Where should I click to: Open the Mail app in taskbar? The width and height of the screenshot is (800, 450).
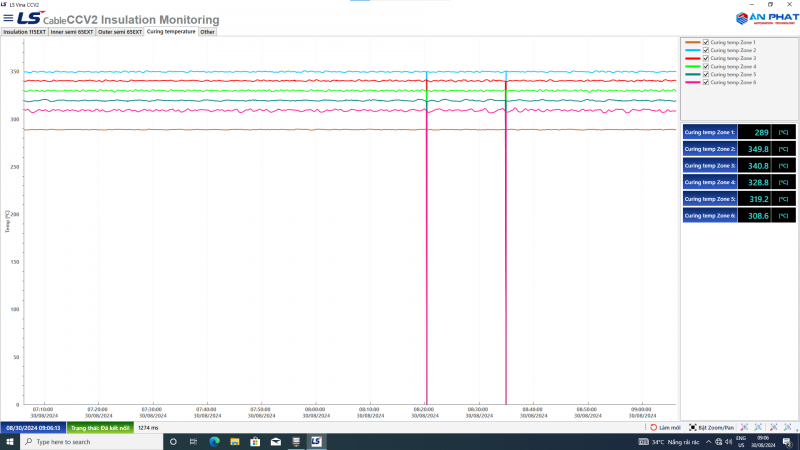pos(275,441)
